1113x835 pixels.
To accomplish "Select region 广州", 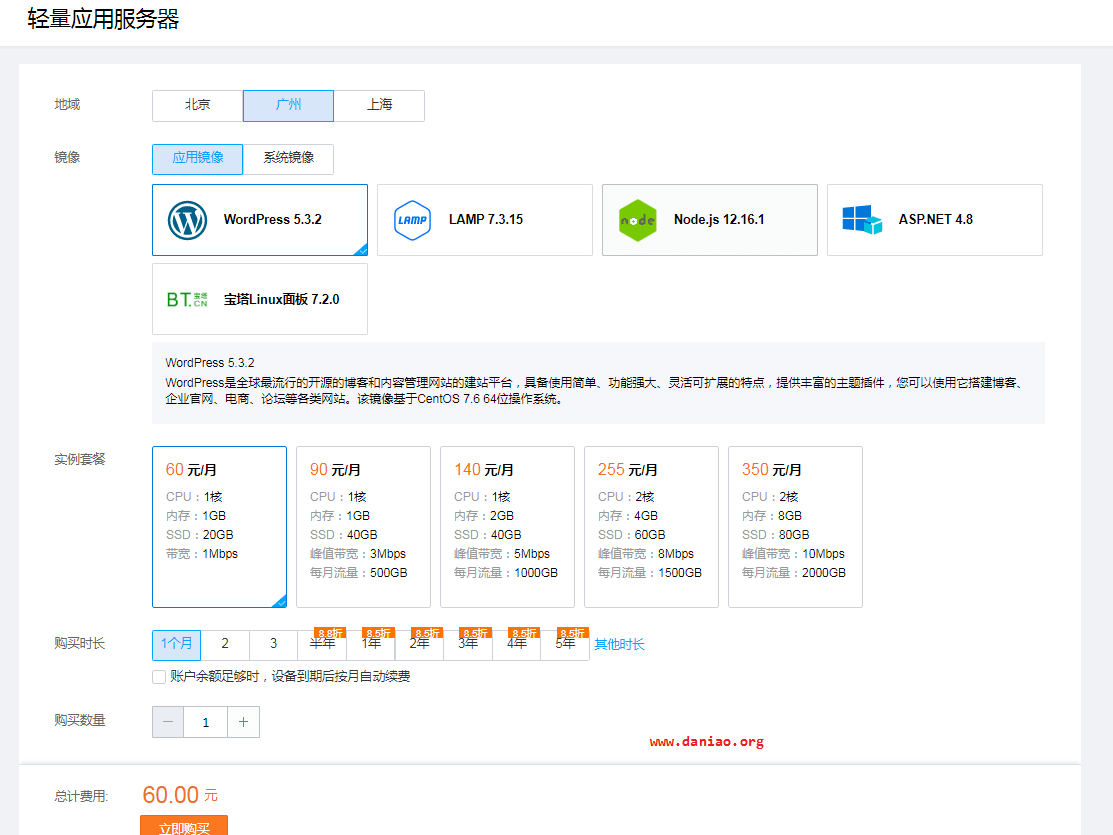I will [288, 105].
